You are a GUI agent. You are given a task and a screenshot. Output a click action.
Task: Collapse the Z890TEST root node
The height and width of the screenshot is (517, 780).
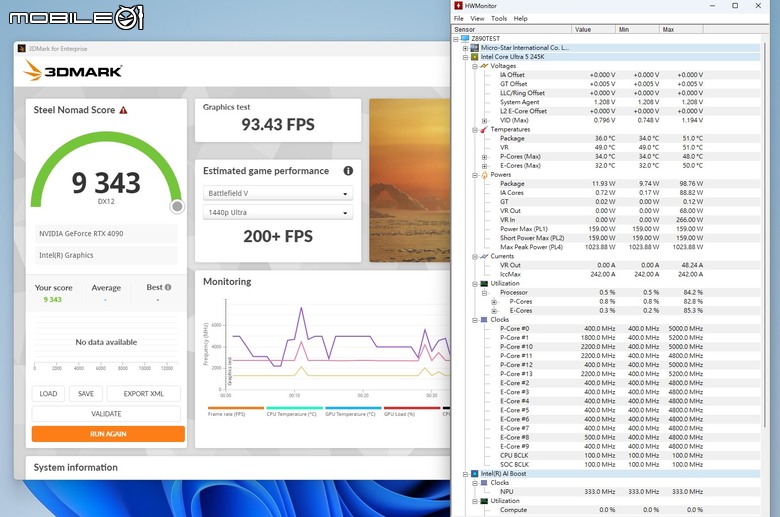[456, 39]
